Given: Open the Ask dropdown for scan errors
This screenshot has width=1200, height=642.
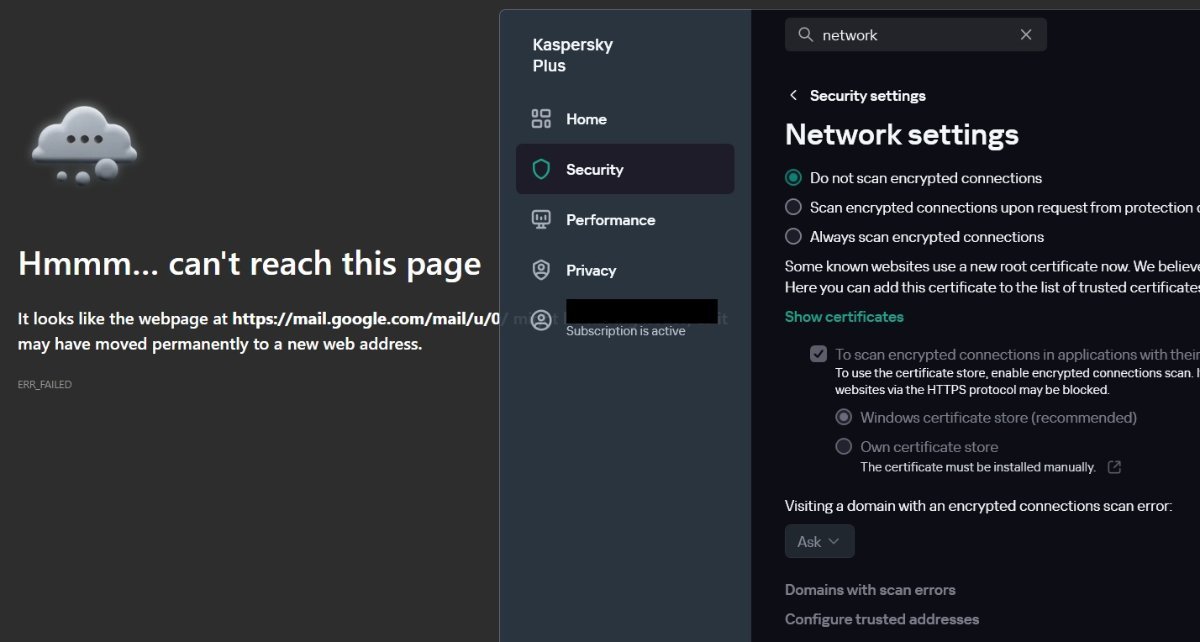Looking at the screenshot, I should tap(819, 541).
